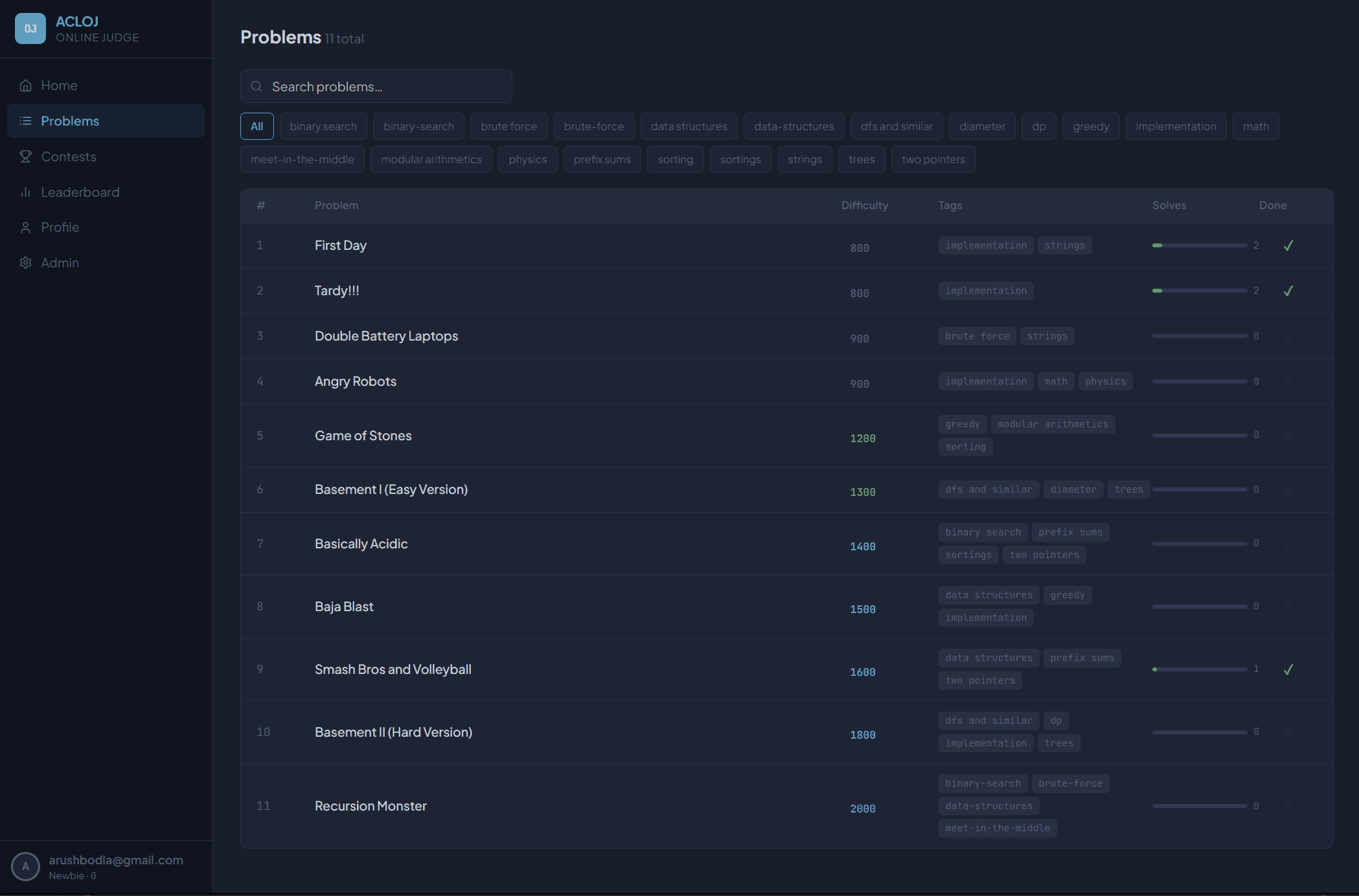Filter by the trees tag chip
The image size is (1359, 896).
click(x=862, y=159)
